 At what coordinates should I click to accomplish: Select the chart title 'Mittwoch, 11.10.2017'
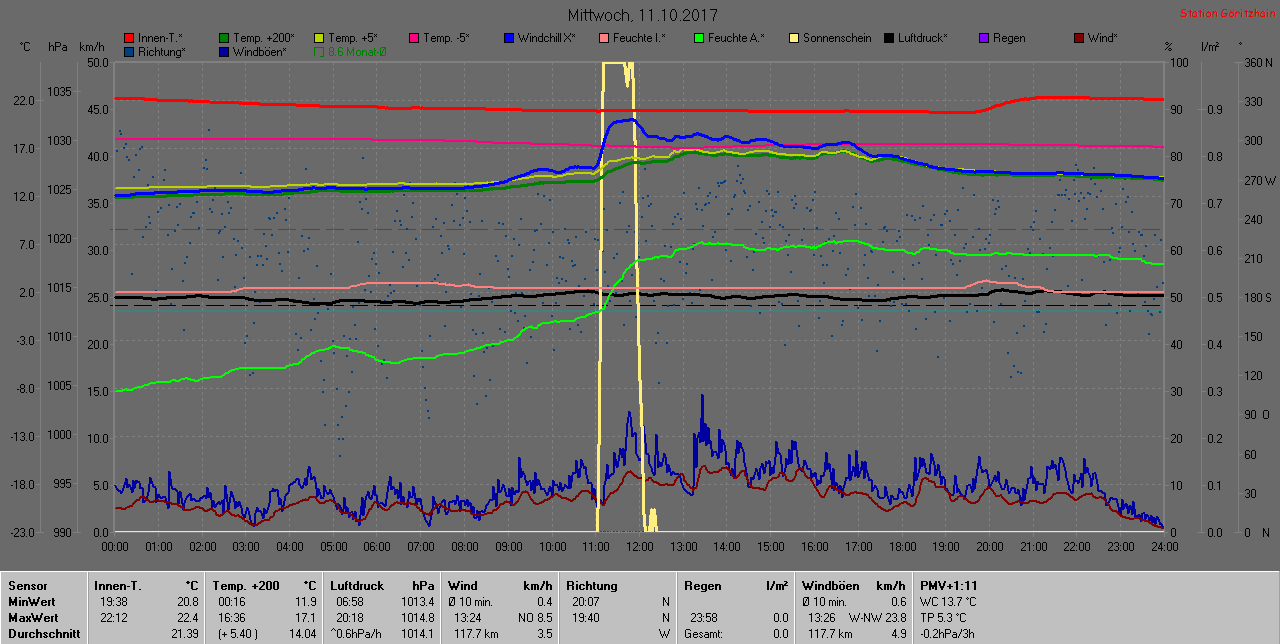tap(642, 15)
